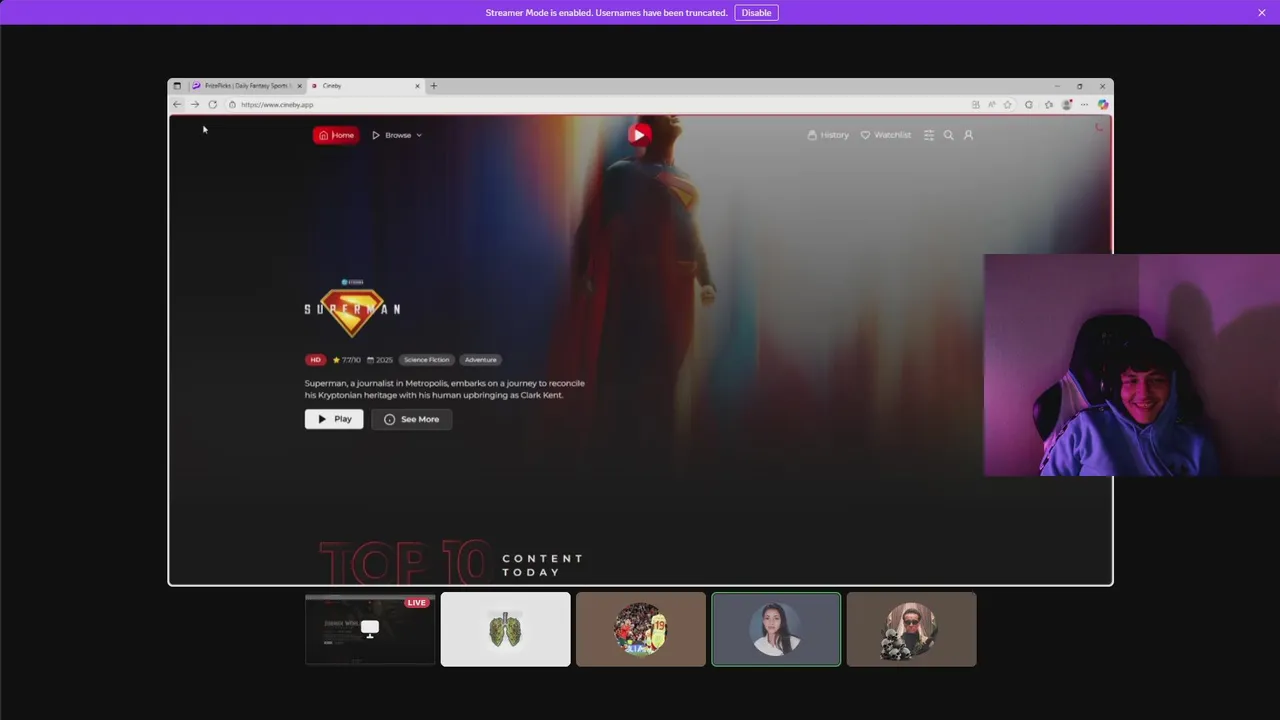Click the browser back arrow
The image size is (1280, 720).
click(x=177, y=105)
